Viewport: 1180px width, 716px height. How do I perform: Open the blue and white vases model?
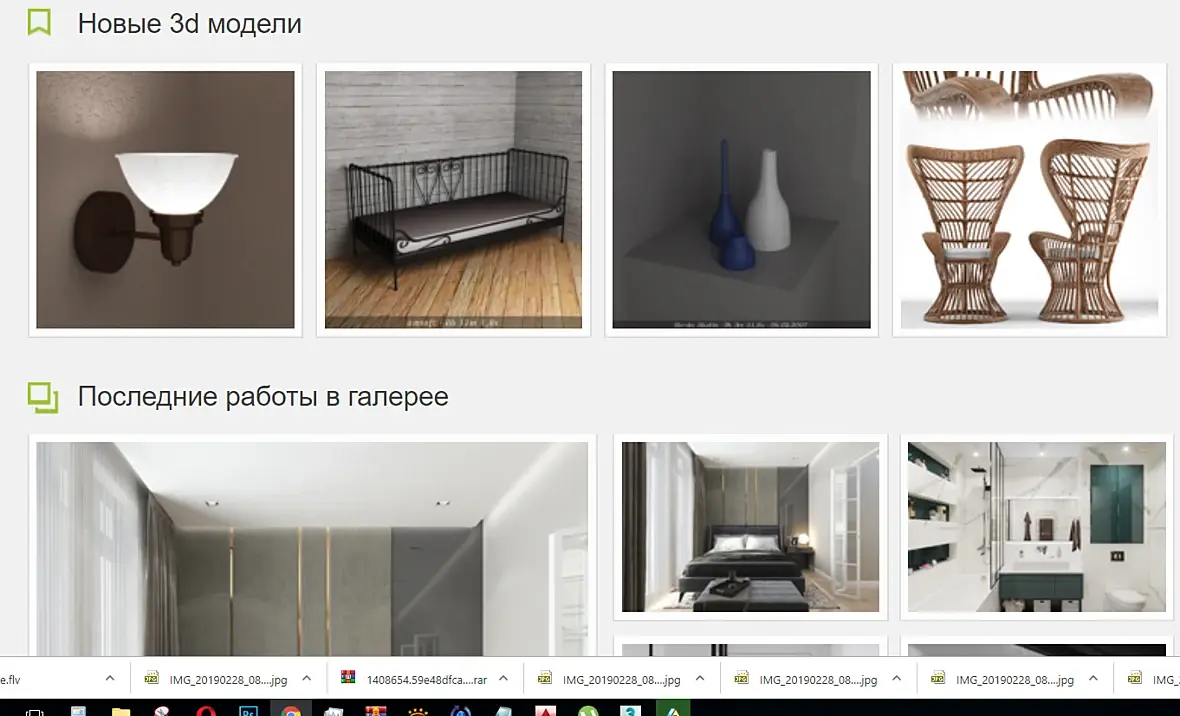click(x=741, y=200)
